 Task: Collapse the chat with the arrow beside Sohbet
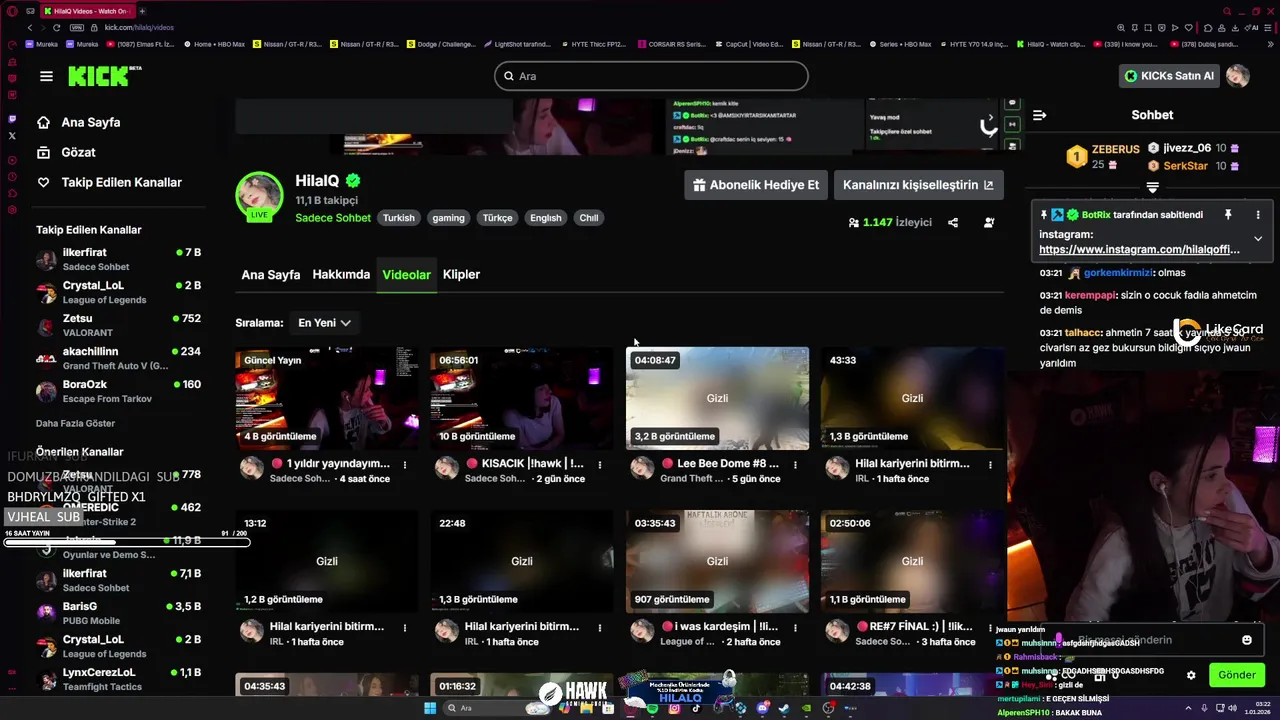(1039, 115)
